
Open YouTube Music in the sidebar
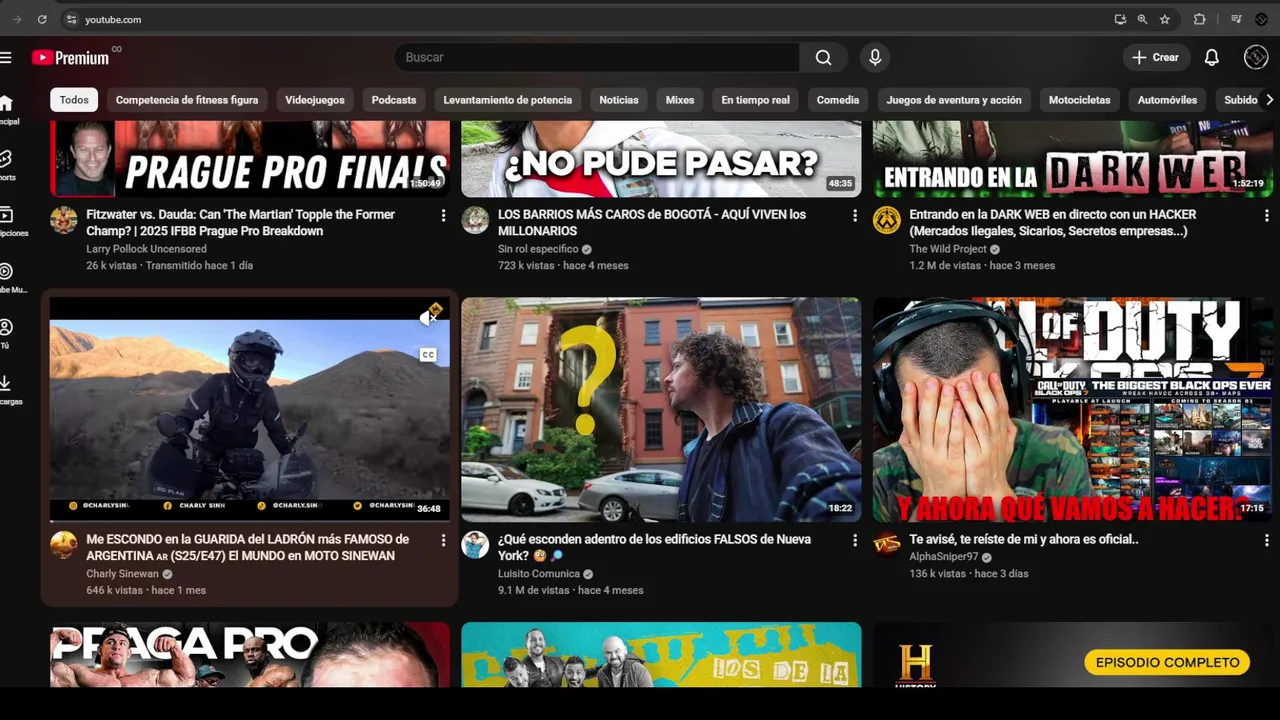[6, 277]
